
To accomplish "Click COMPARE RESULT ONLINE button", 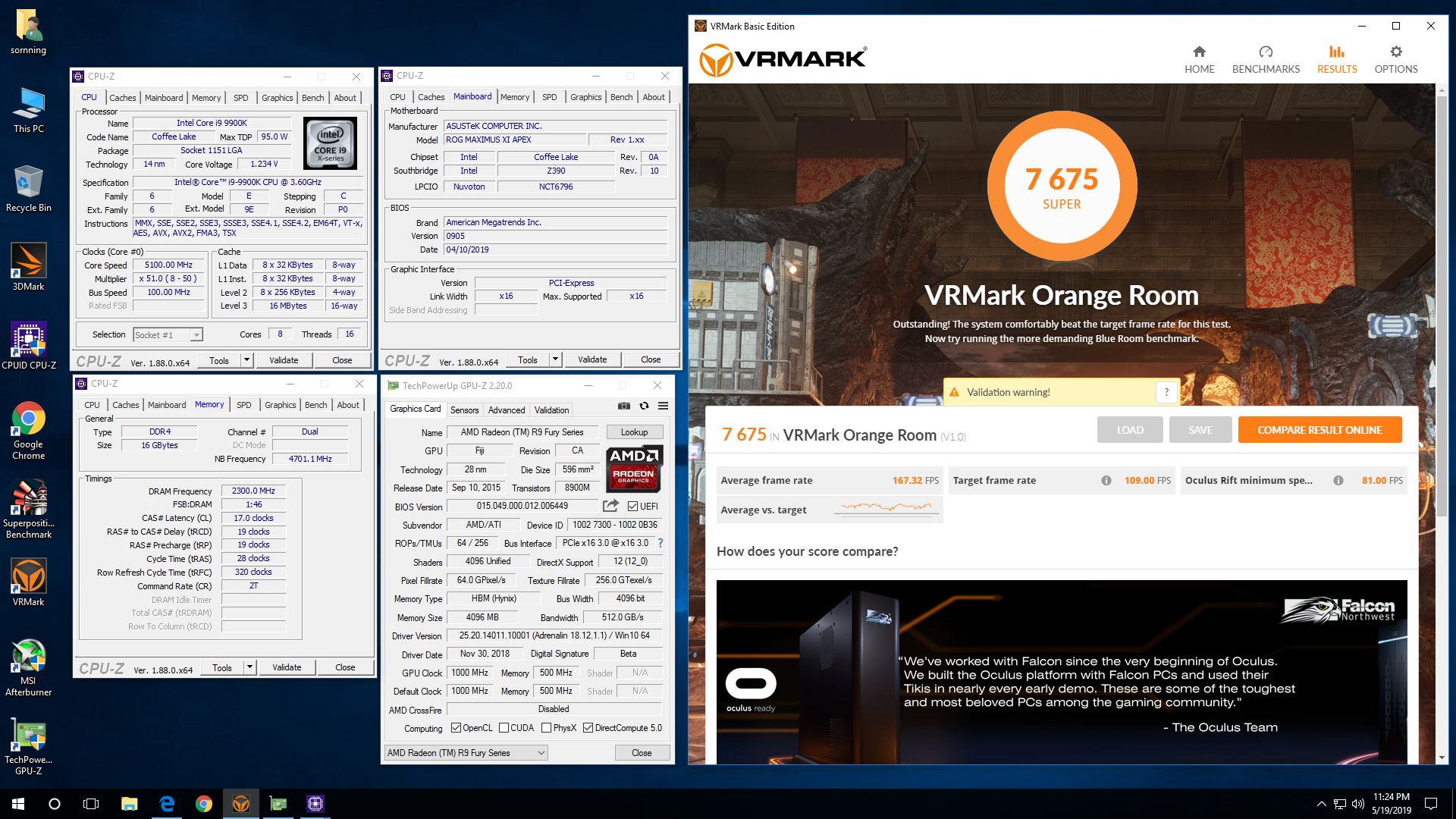I will (x=1319, y=430).
